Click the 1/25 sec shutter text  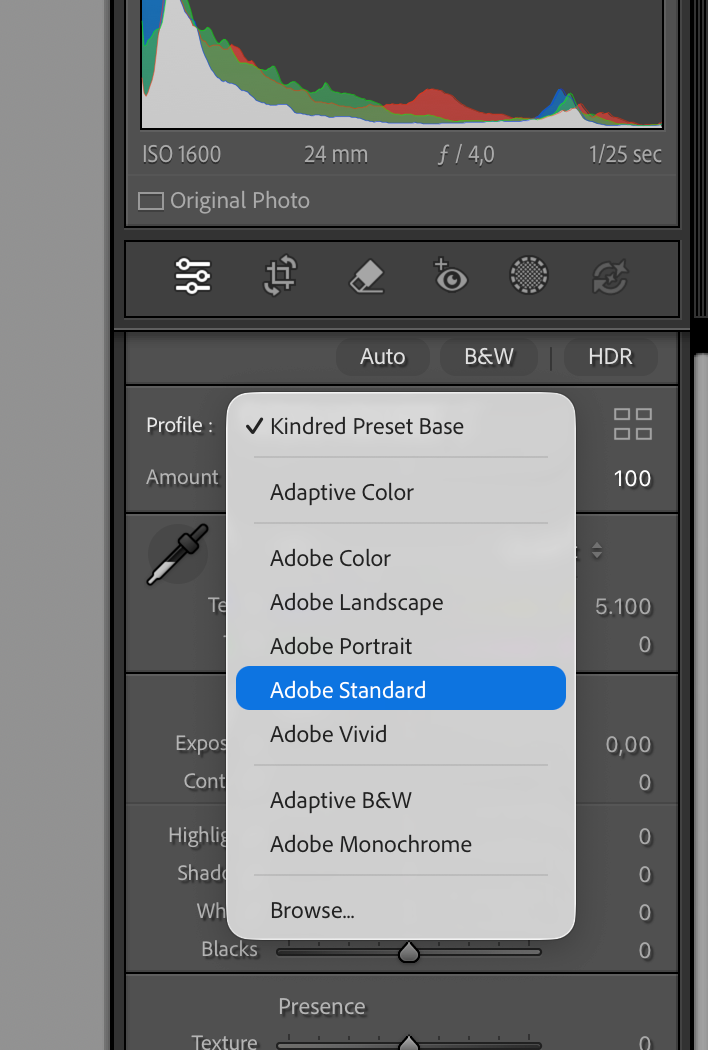[x=625, y=155]
